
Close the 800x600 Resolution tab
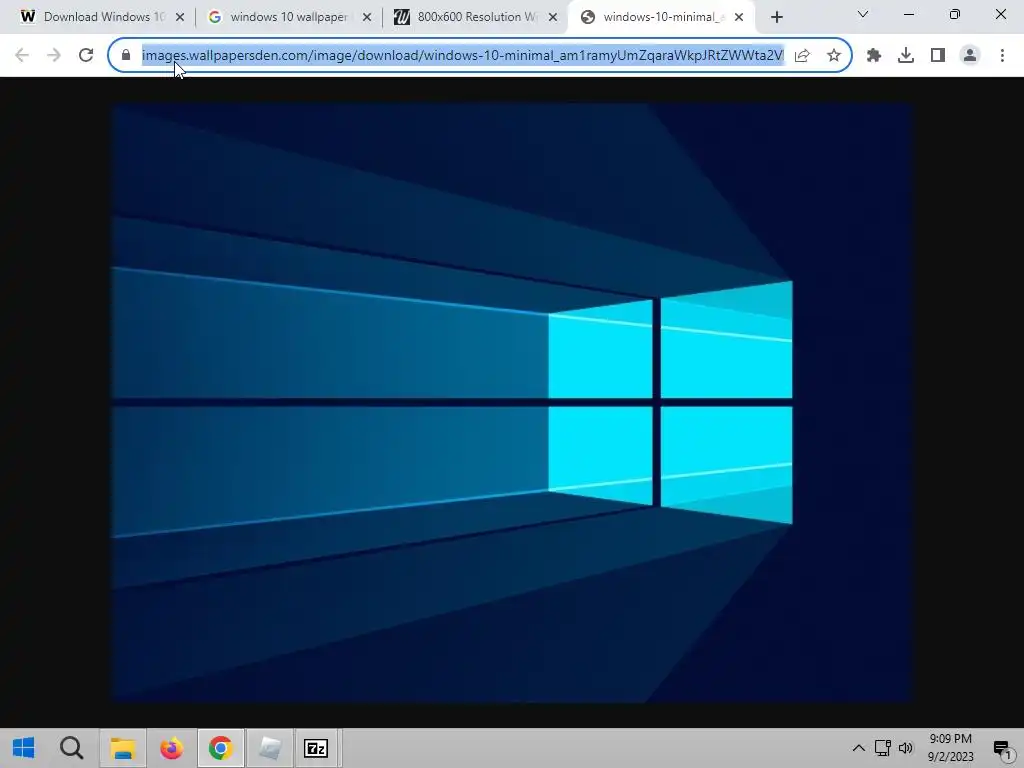(x=553, y=17)
